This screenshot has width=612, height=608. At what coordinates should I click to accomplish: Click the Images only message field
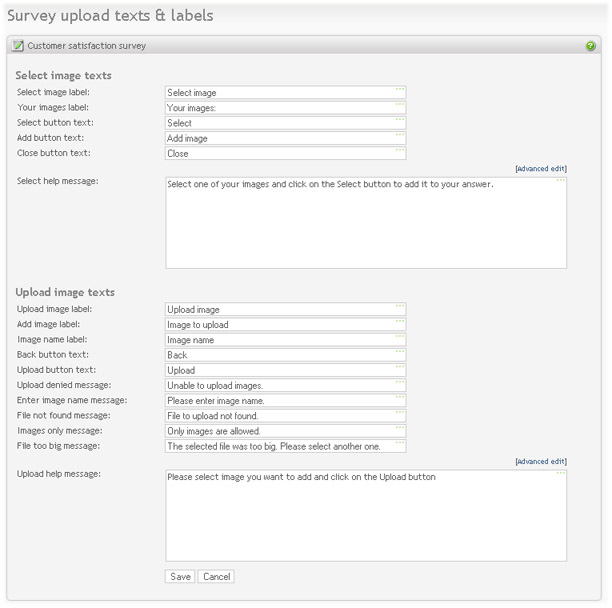[x=286, y=431]
